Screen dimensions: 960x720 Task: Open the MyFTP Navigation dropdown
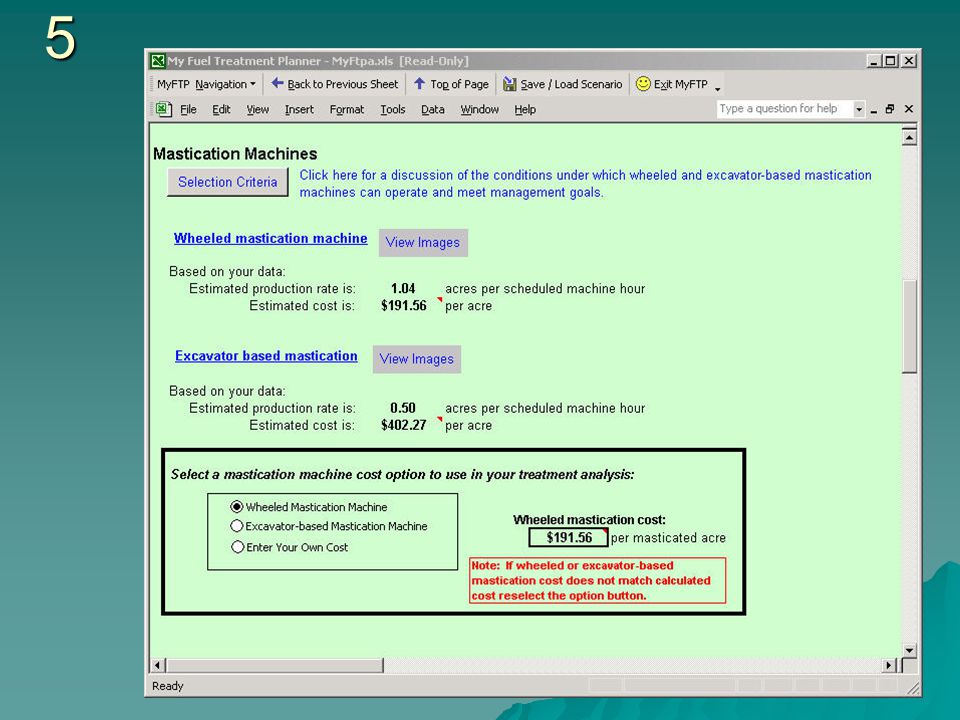pyautogui.click(x=206, y=84)
